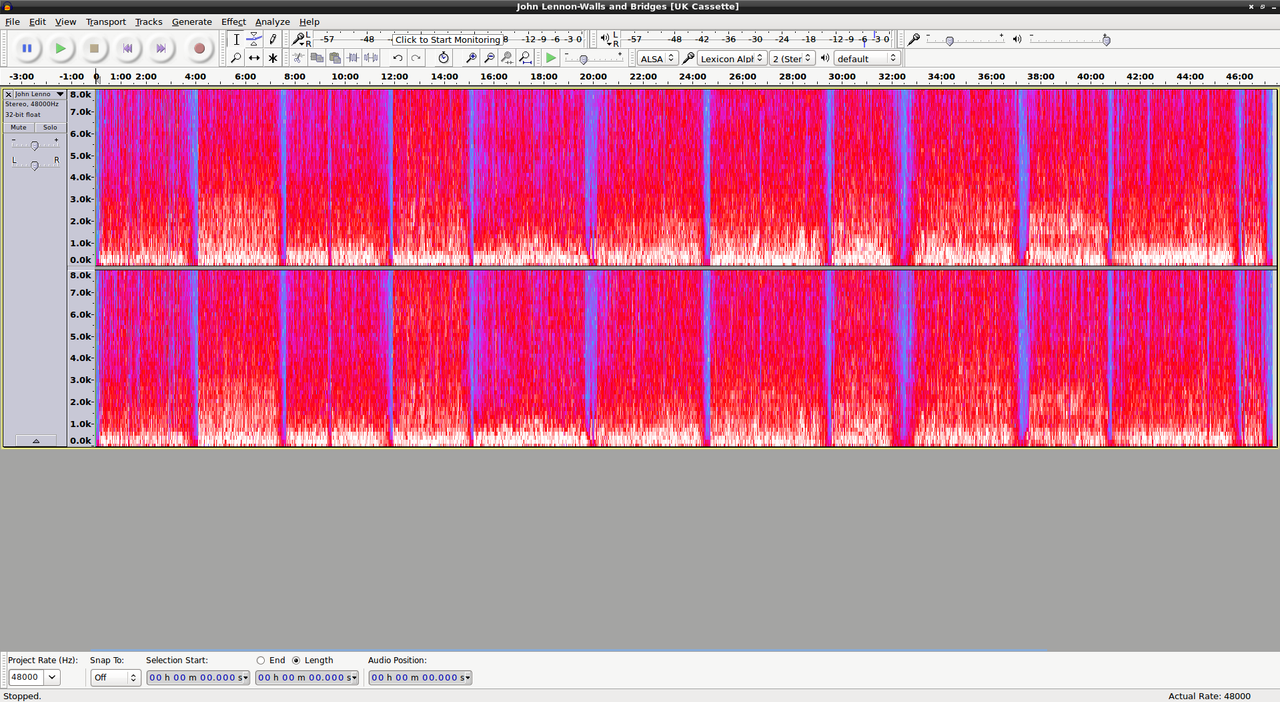Solo the John Lennon track
Viewport: 1280px width, 702px height.
pos(50,127)
